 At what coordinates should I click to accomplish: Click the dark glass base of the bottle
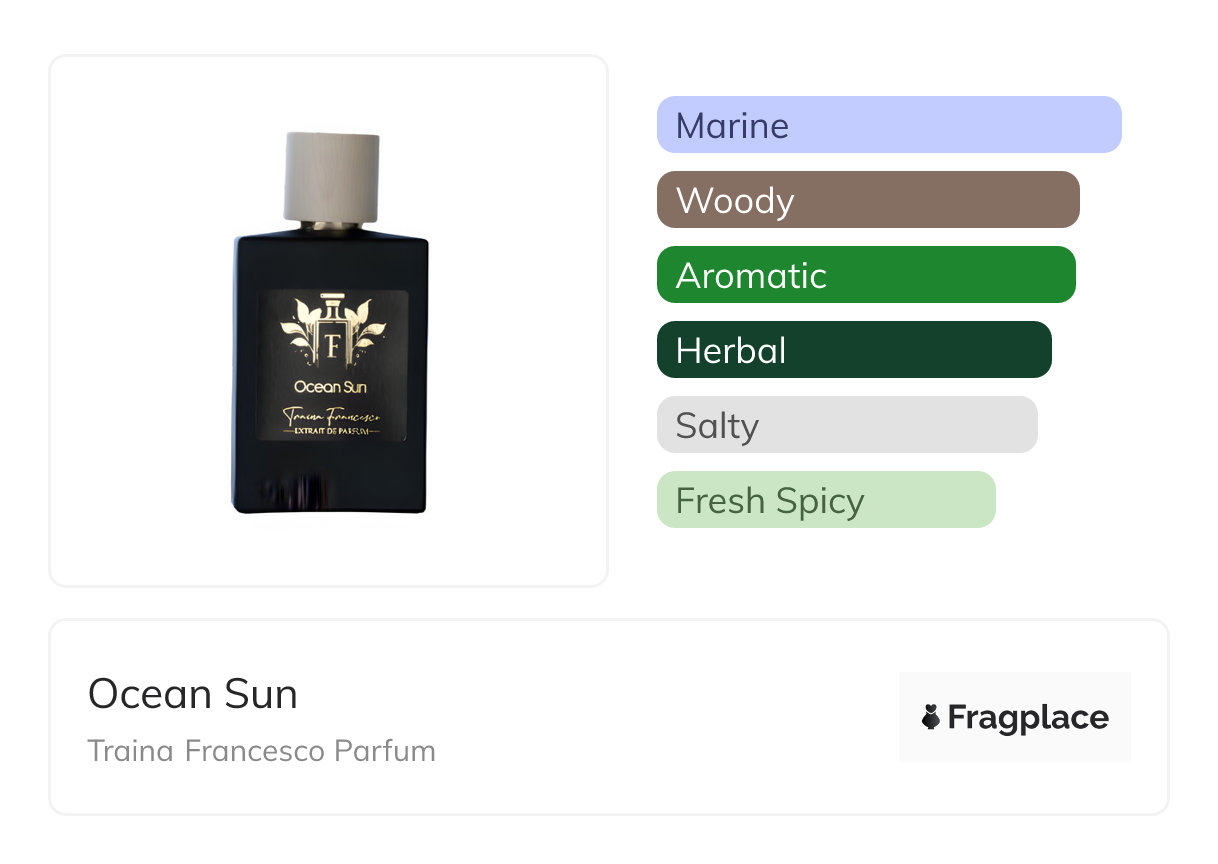click(330, 485)
